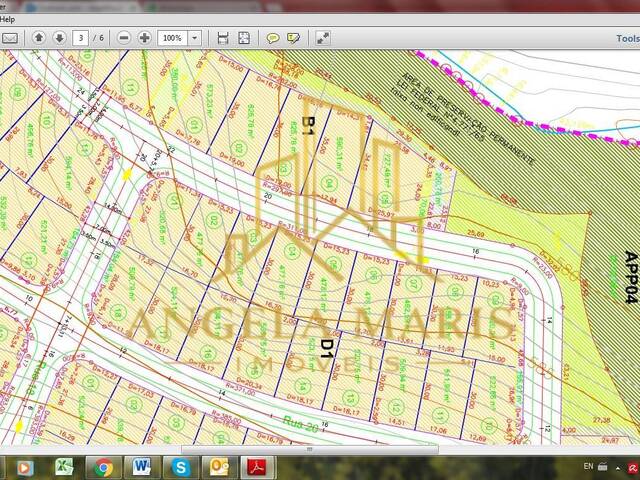Add a sticky note comment

[x=273, y=38]
